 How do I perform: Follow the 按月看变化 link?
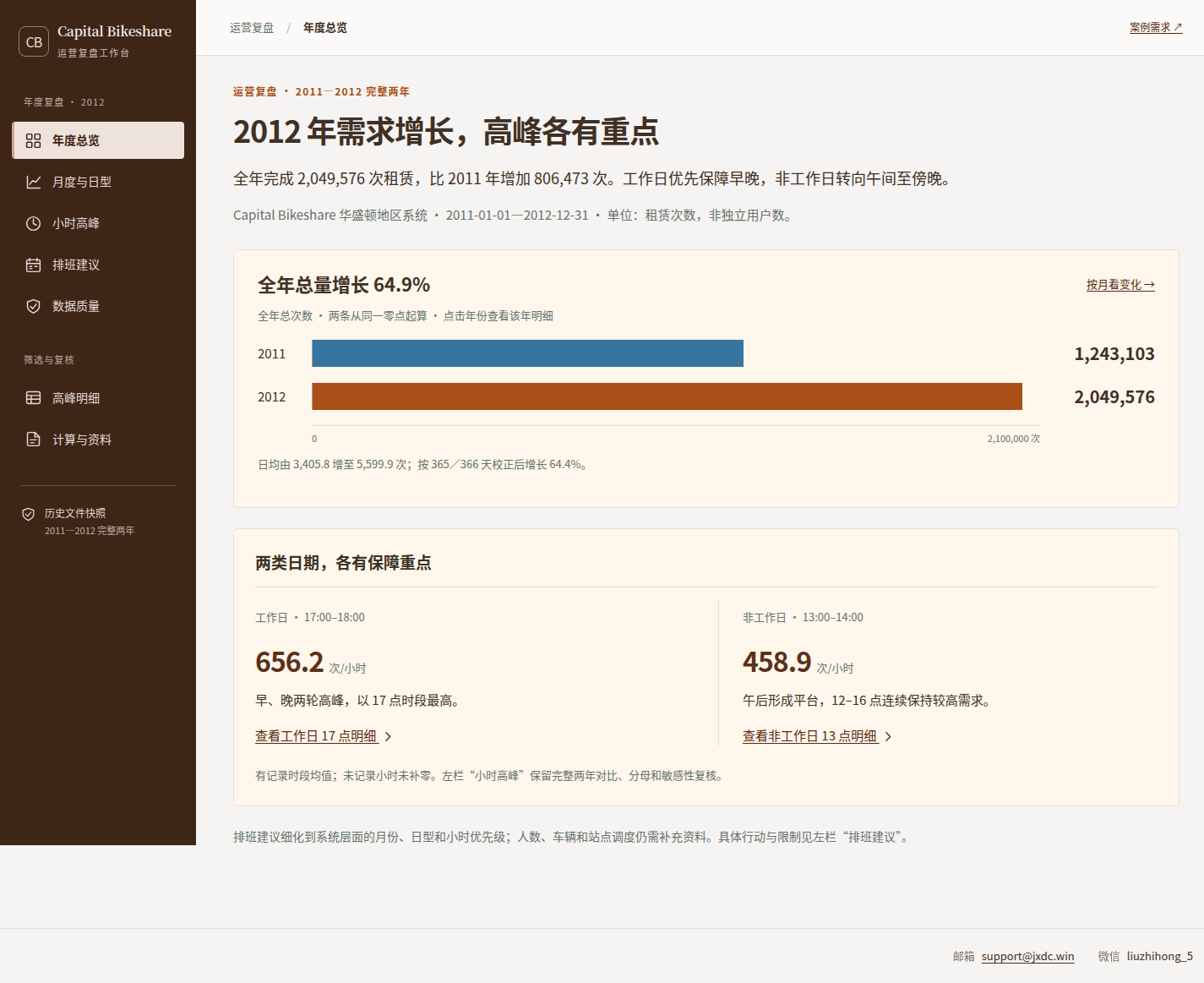tap(1120, 285)
